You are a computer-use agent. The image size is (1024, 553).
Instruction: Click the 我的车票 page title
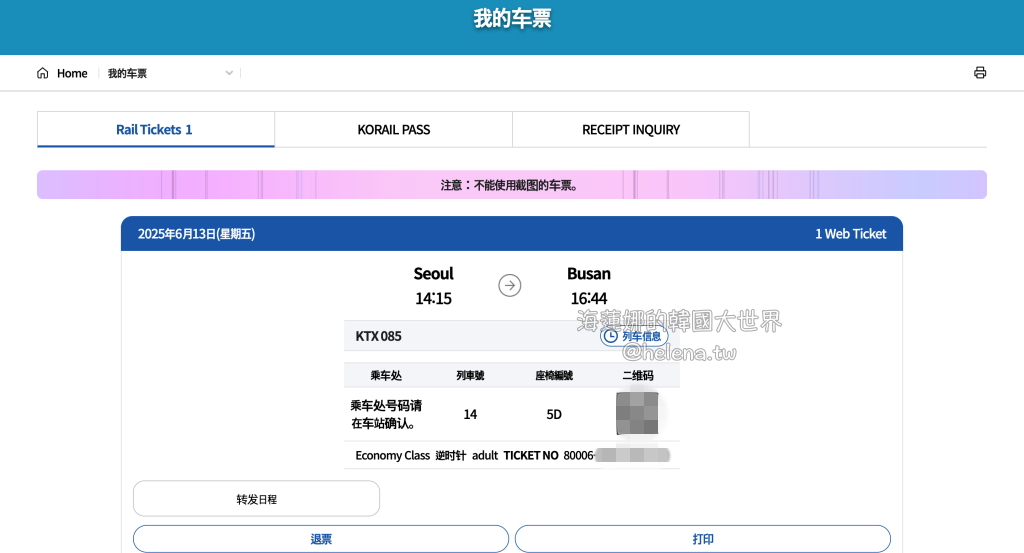click(512, 19)
